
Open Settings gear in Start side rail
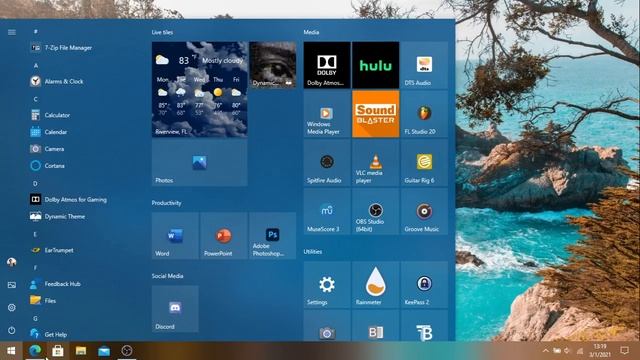tap(12, 307)
